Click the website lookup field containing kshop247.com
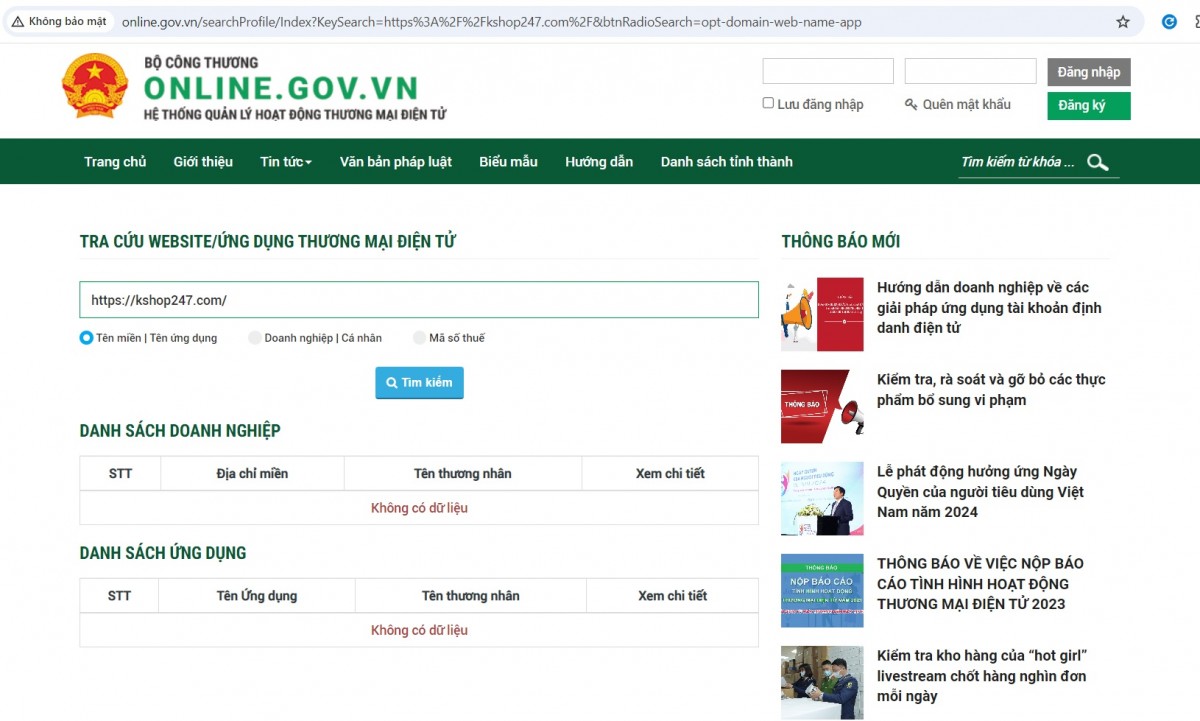 (x=418, y=300)
